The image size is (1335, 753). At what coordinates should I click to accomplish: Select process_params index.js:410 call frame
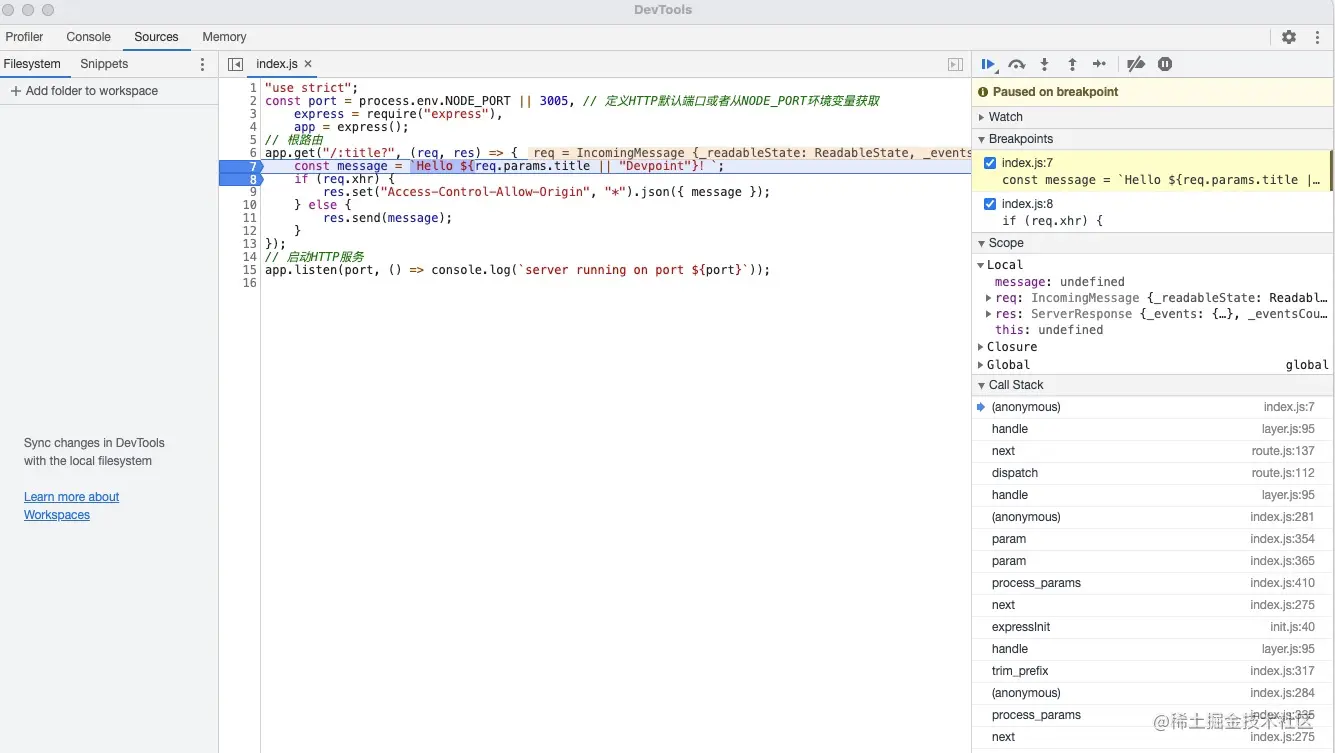[1152, 583]
